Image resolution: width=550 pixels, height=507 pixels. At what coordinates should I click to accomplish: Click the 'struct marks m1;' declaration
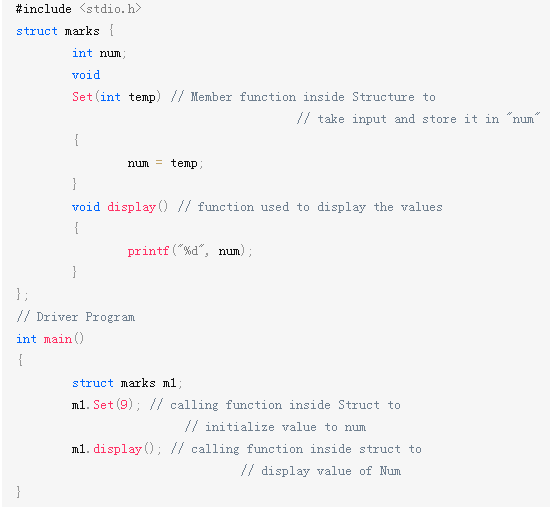(x=127, y=383)
